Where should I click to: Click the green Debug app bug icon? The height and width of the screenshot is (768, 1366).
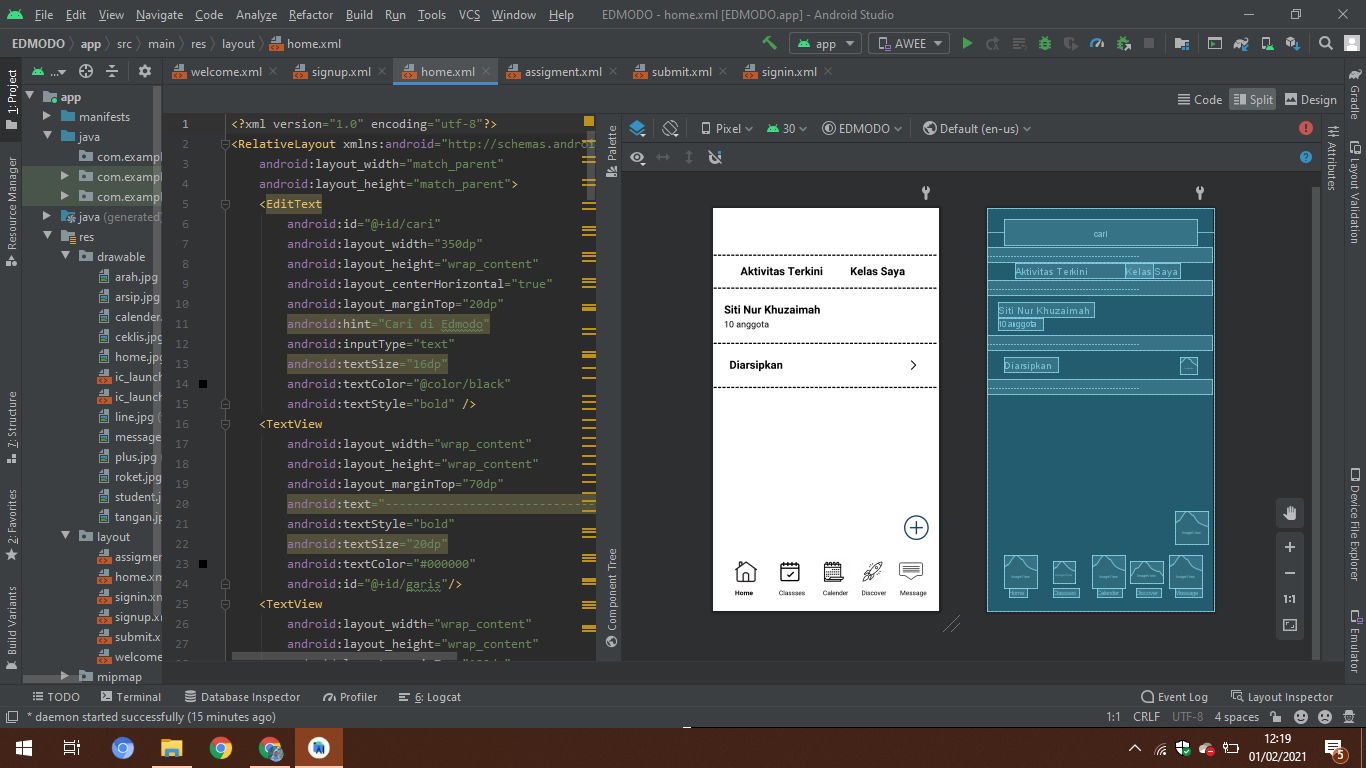(1045, 43)
